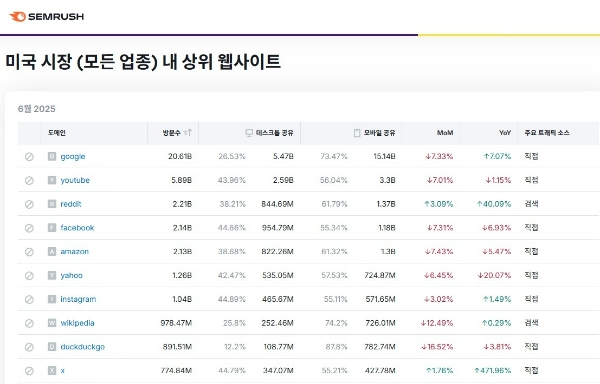Click yahoo YoY value 20.07%
This screenshot has height=384, width=600.
[x=494, y=275]
